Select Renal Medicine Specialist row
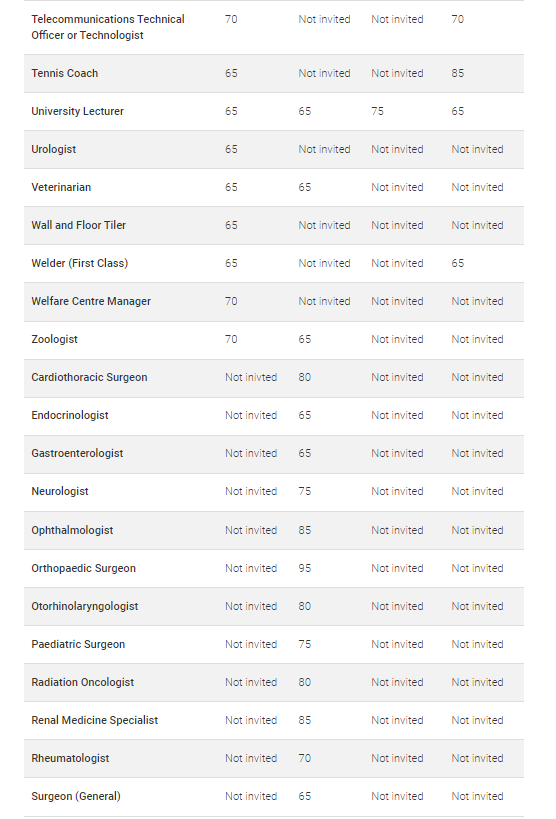556x819 pixels. click(x=274, y=721)
